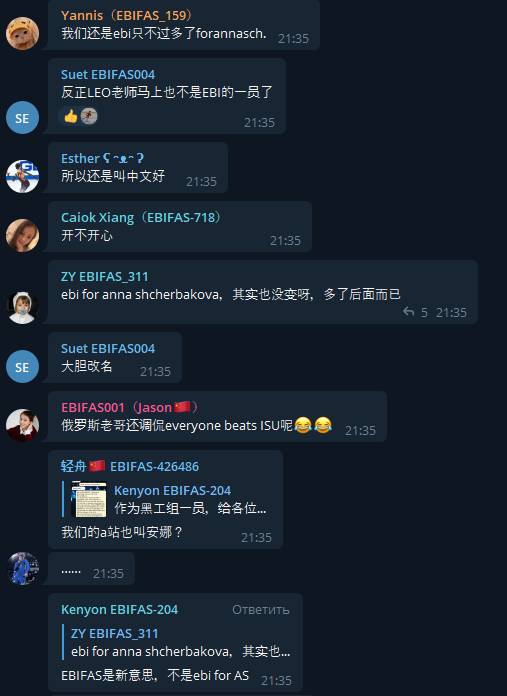This screenshot has height=696, width=507.
Task: Open sender name Yannis（EBIFAS_159）
Action: (x=128, y=16)
